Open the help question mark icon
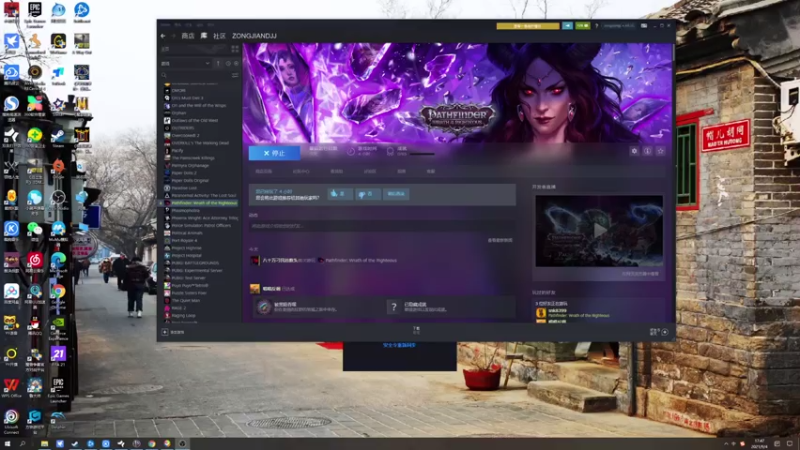The width and height of the screenshot is (800, 450). click(x=596, y=26)
